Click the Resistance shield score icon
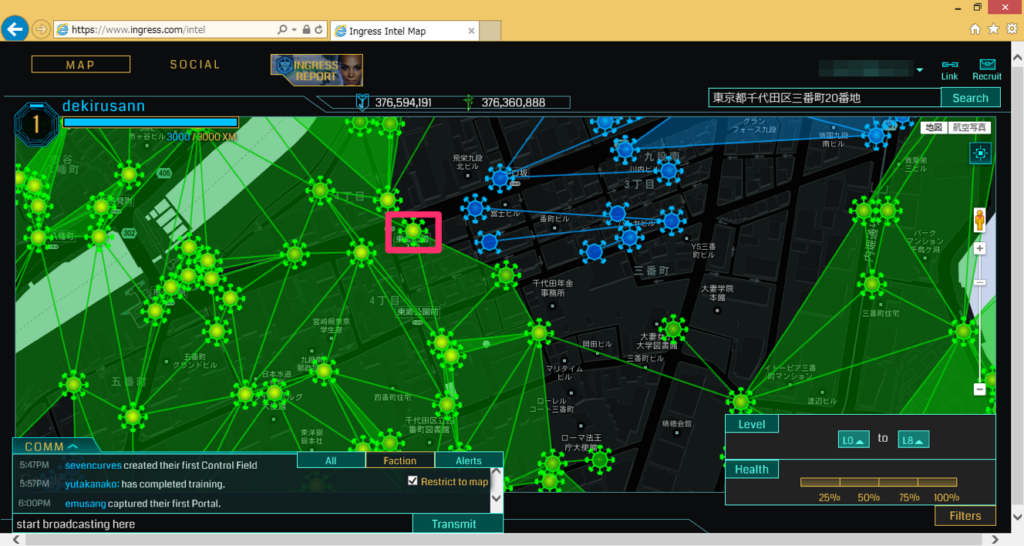 click(x=362, y=102)
